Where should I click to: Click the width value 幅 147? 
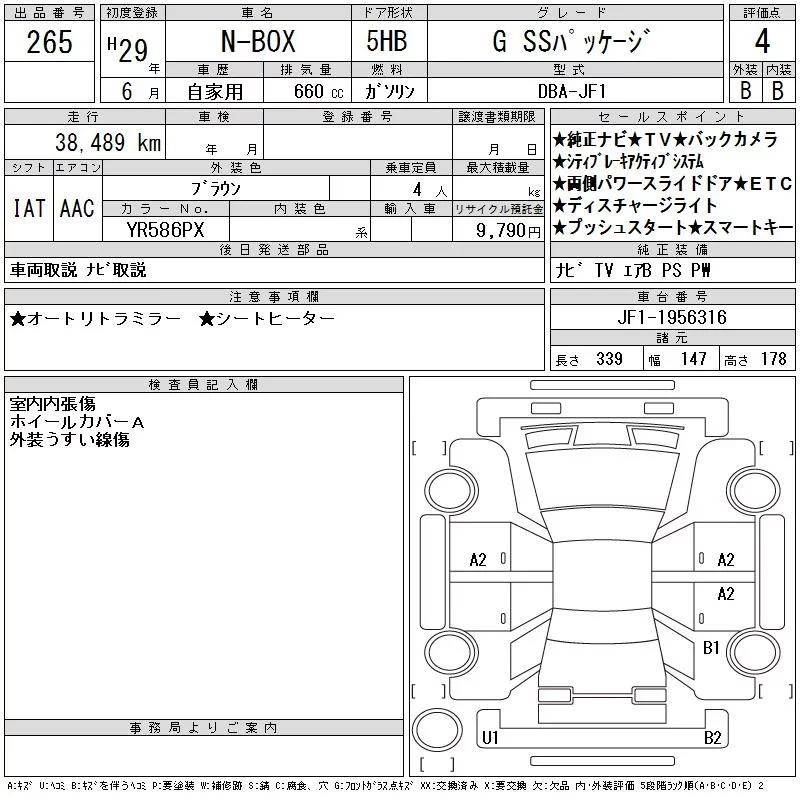coord(678,359)
